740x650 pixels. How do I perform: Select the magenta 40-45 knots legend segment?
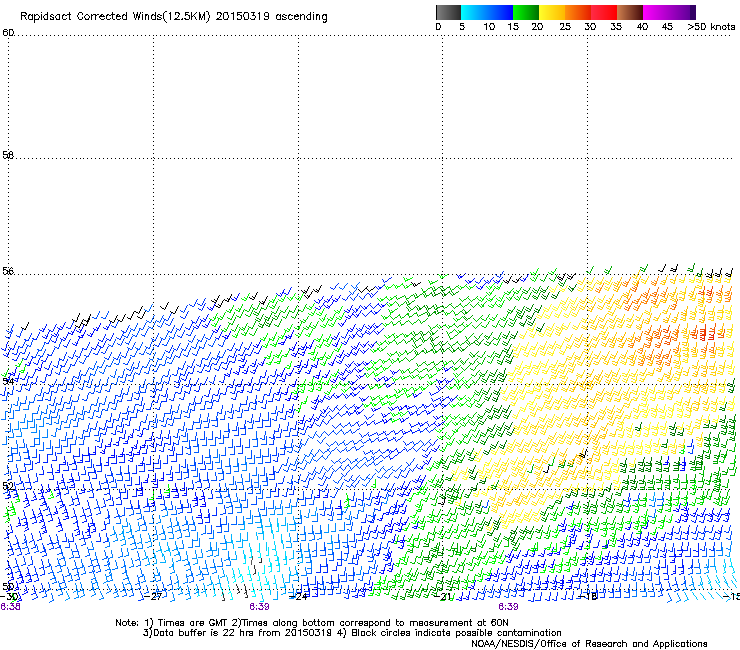[656, 12]
